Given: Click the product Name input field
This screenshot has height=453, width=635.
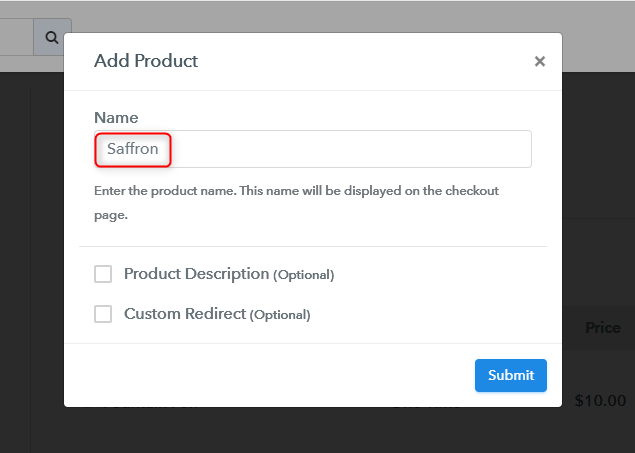Looking at the screenshot, I should (313, 149).
